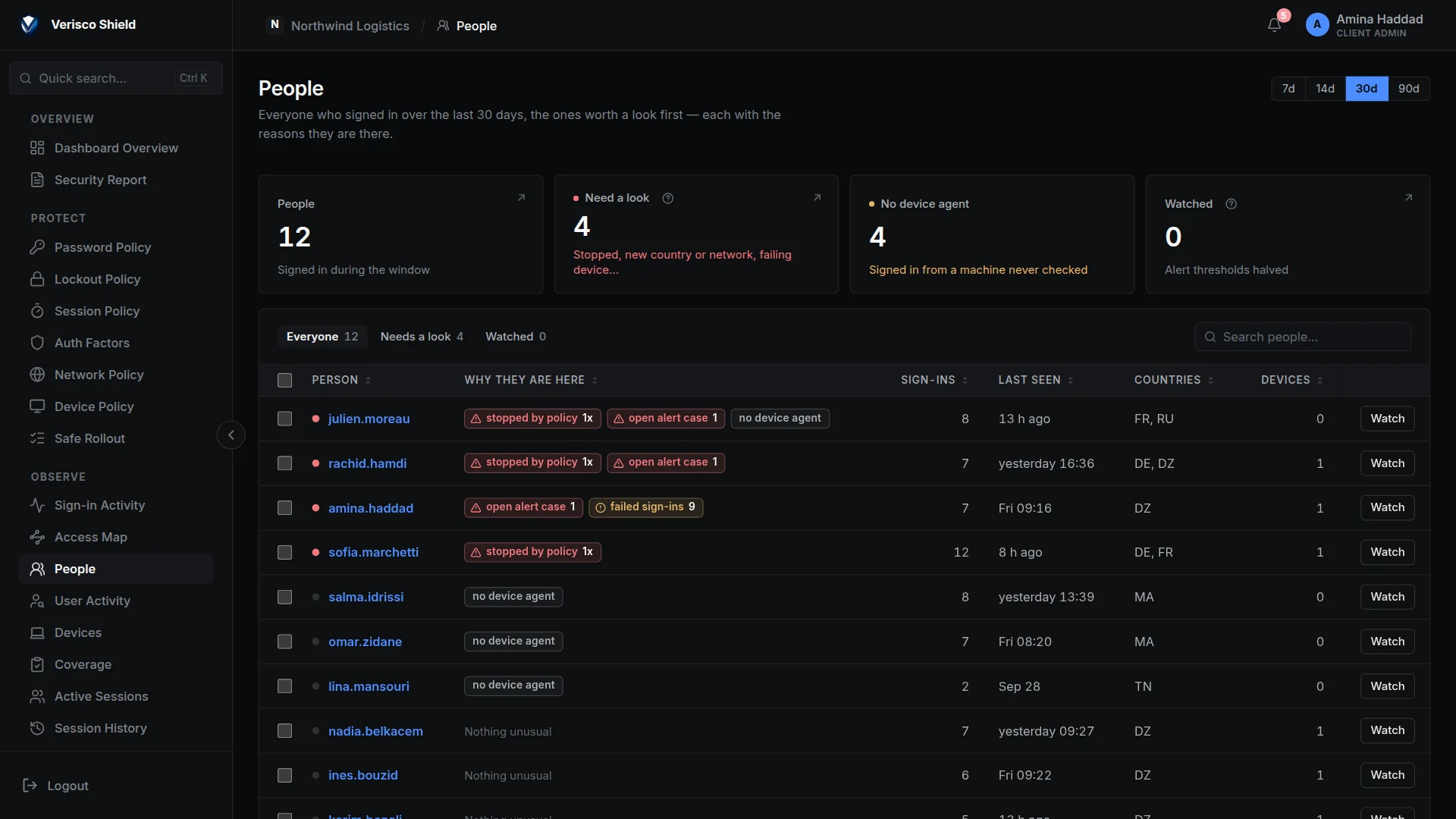Tick the select-all checkbox in table header
The width and height of the screenshot is (1456, 819).
click(284, 380)
